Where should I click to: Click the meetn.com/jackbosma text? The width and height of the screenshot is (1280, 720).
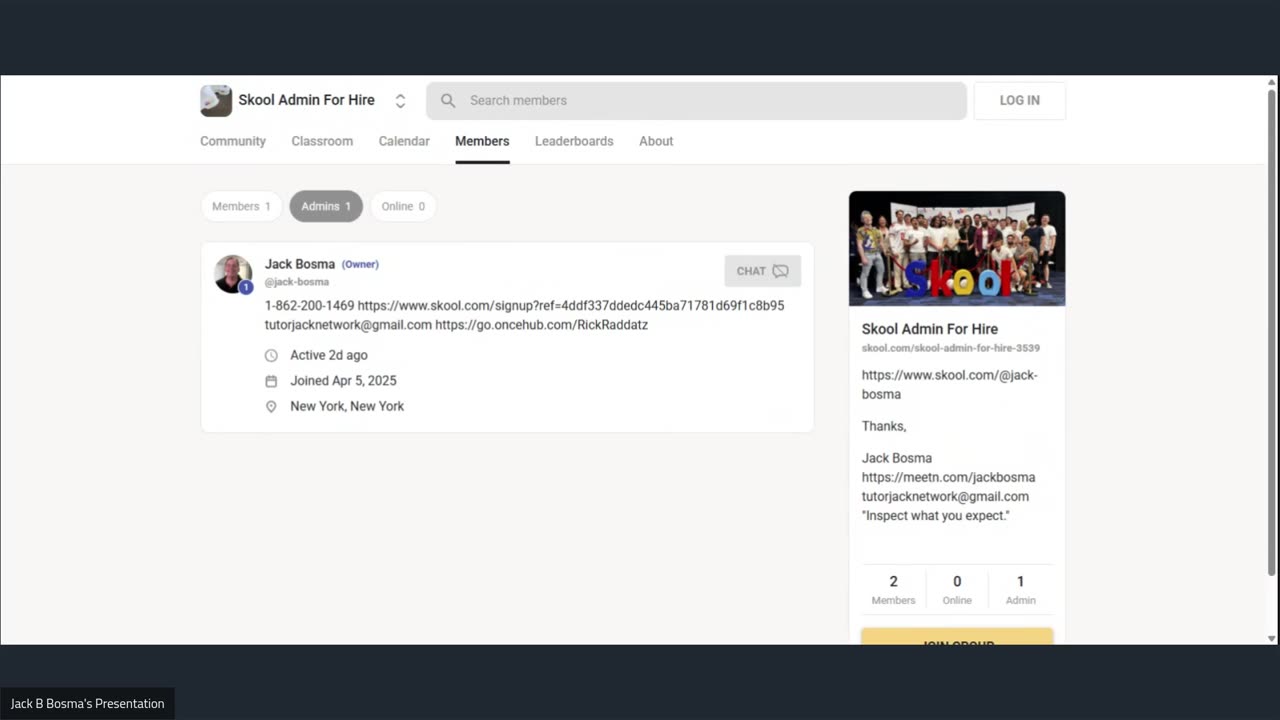pyautogui.click(x=948, y=477)
